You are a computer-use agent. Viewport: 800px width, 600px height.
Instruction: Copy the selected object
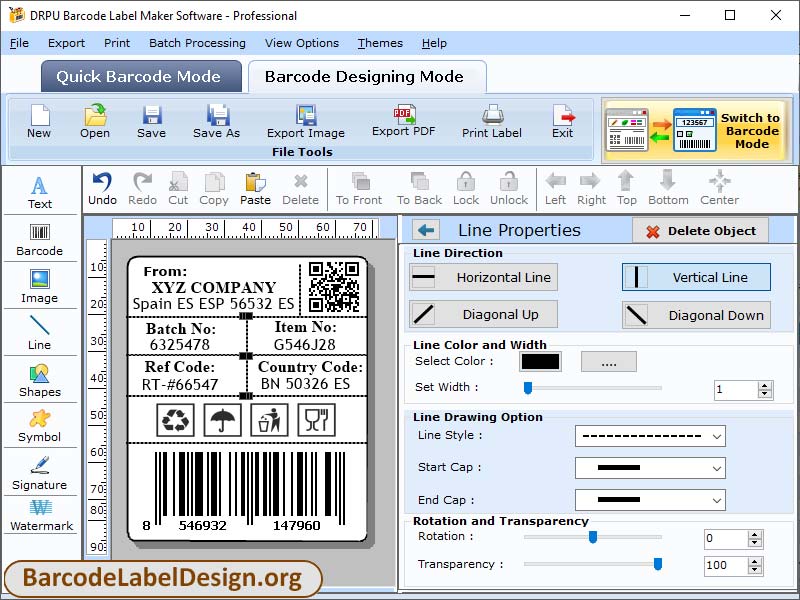coord(214,189)
